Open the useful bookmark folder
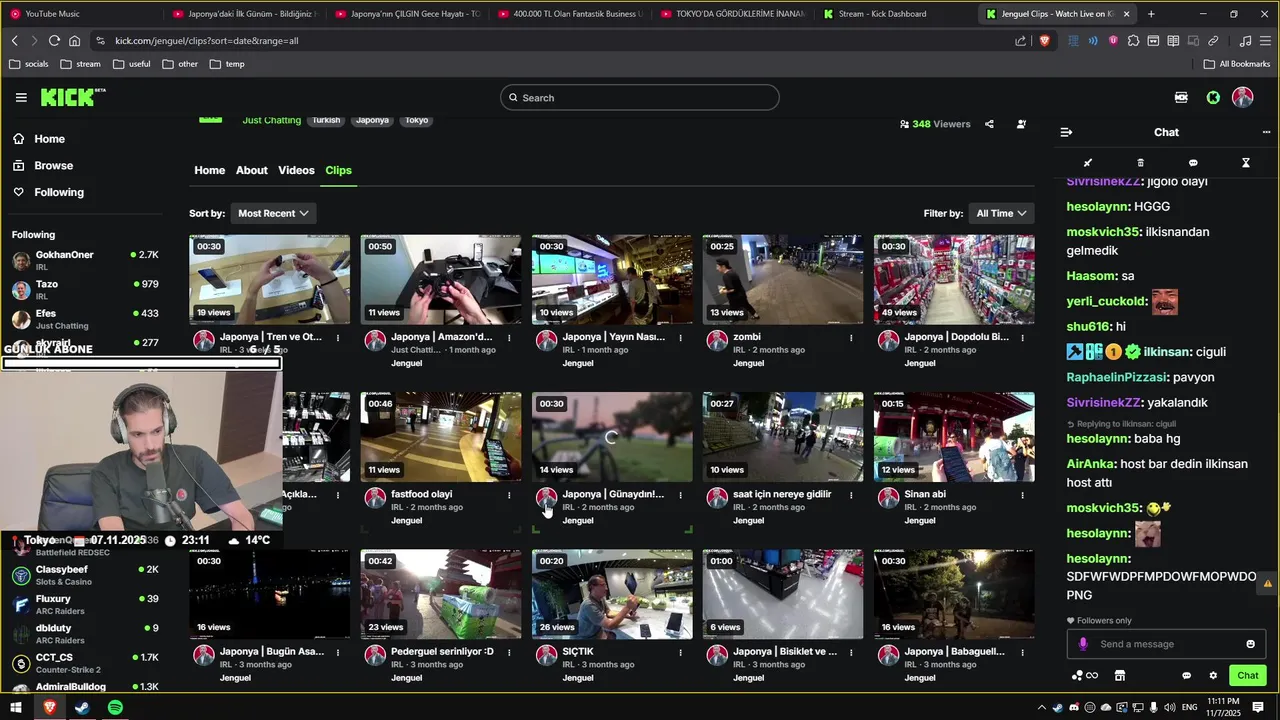The image size is (1280, 720). click(132, 64)
